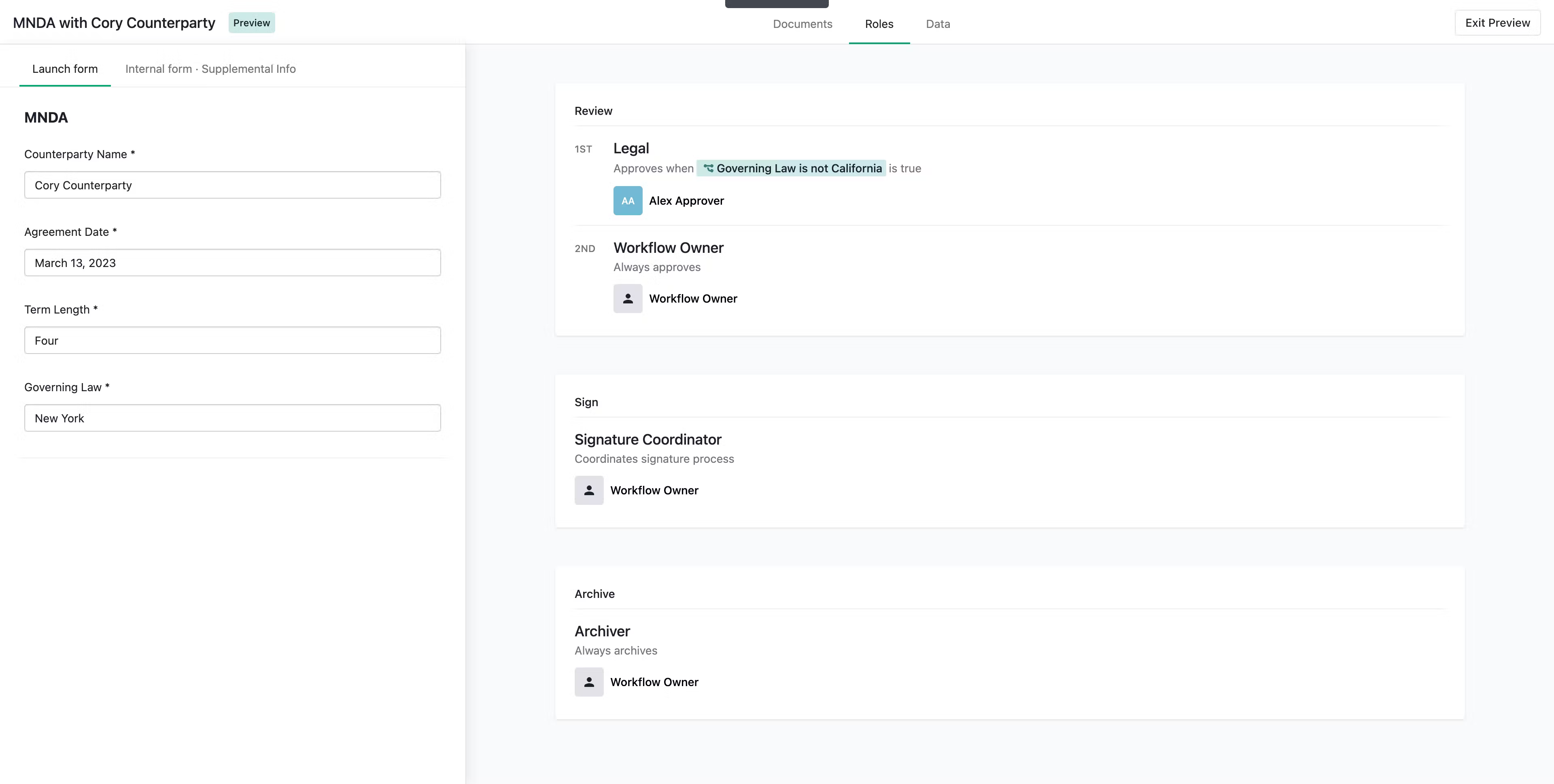1554x784 pixels.
Task: Click the Sign section label
Action: (586, 402)
